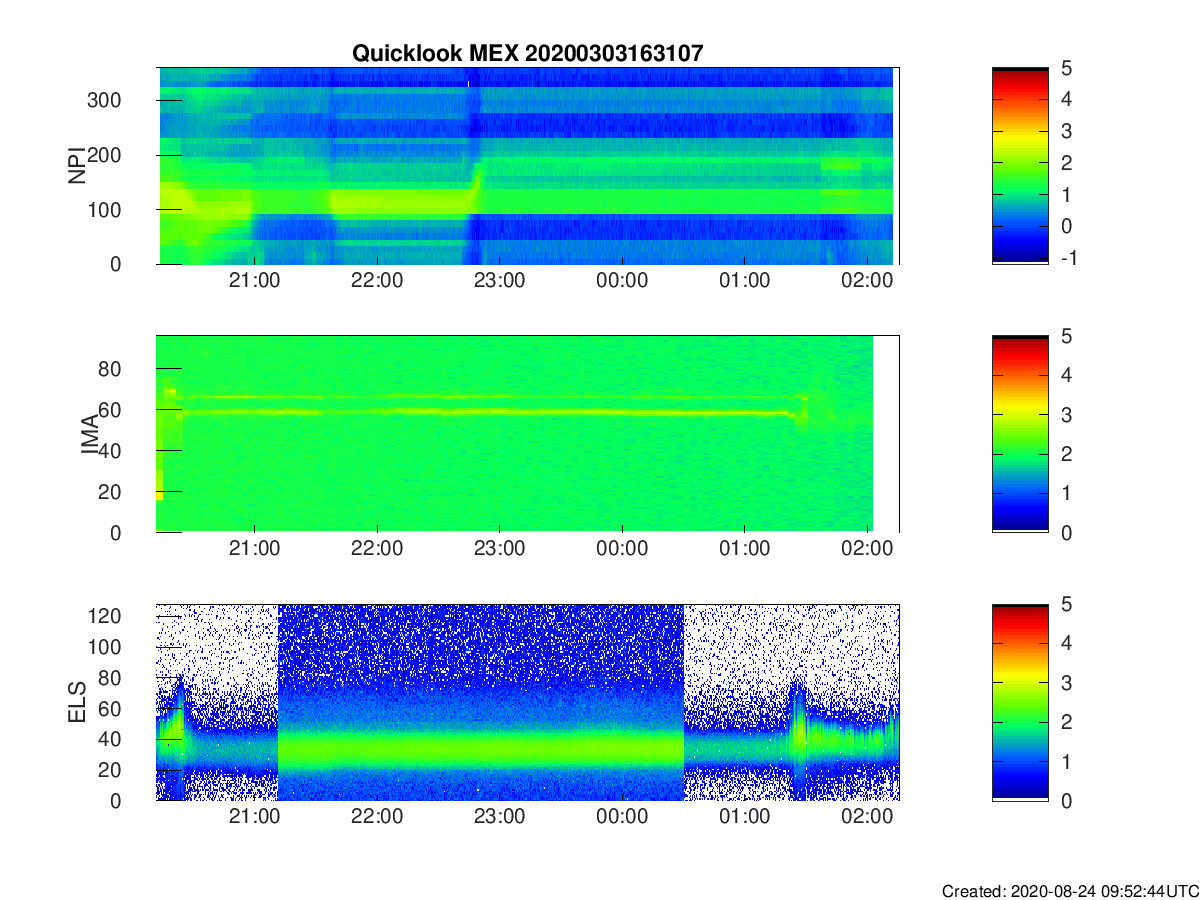Viewport: 1200px width, 900px height.
Task: Click the 3 label on NPI colorbar
Action: (x=1067, y=131)
